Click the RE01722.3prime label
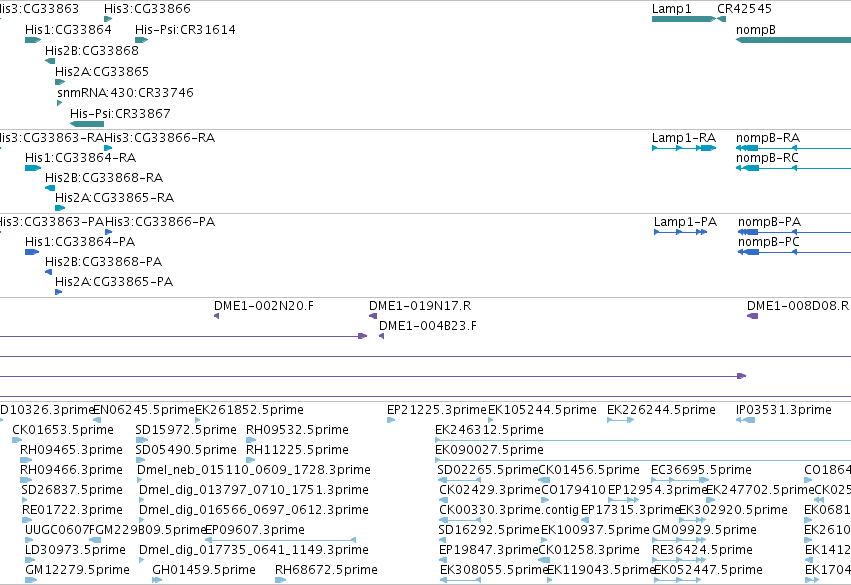 pyautogui.click(x=72, y=510)
